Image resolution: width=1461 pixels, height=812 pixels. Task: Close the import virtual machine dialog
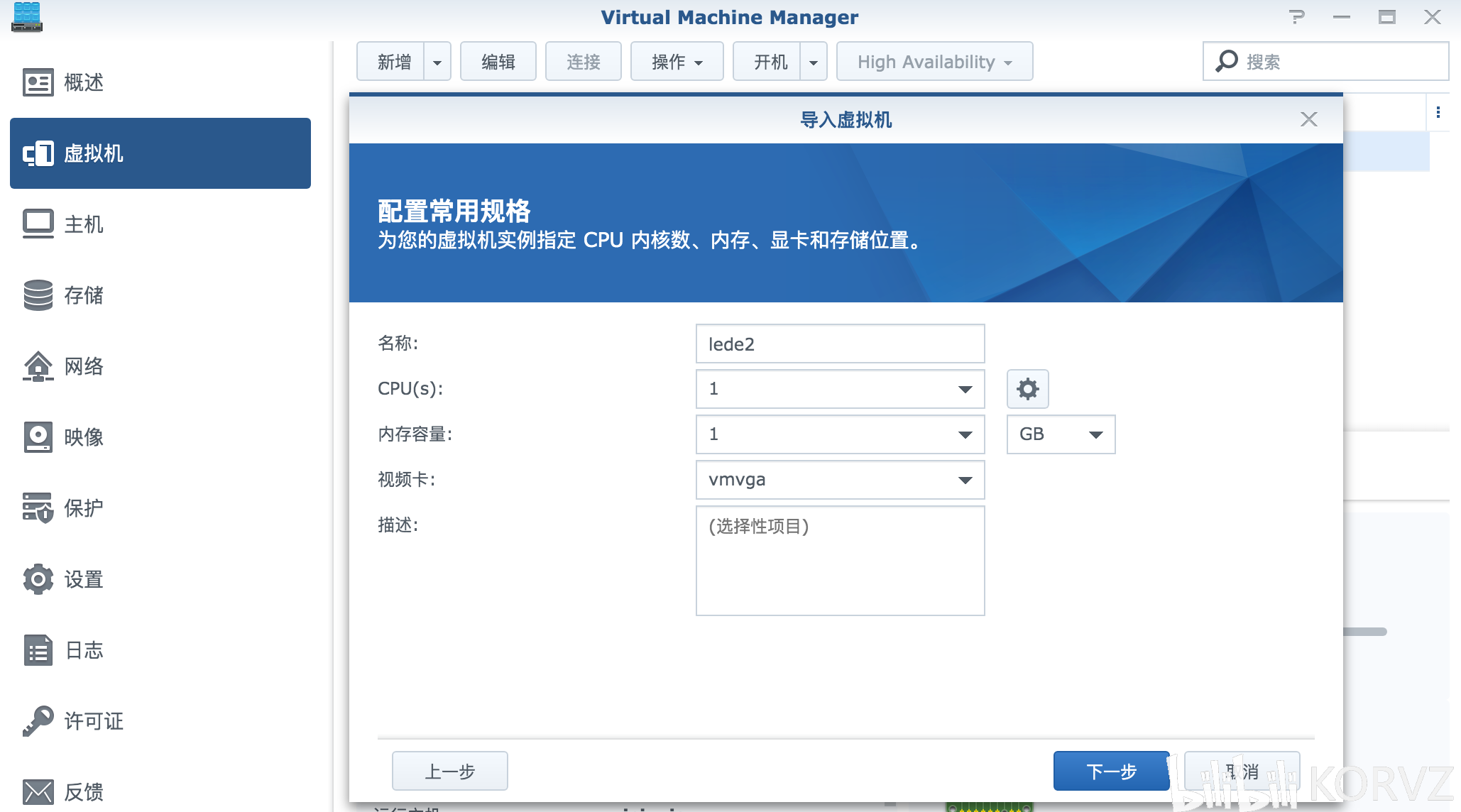(1308, 119)
